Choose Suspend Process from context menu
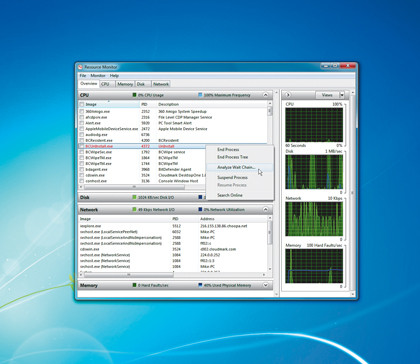Image resolution: width=420 pixels, height=364 pixels. [232, 177]
